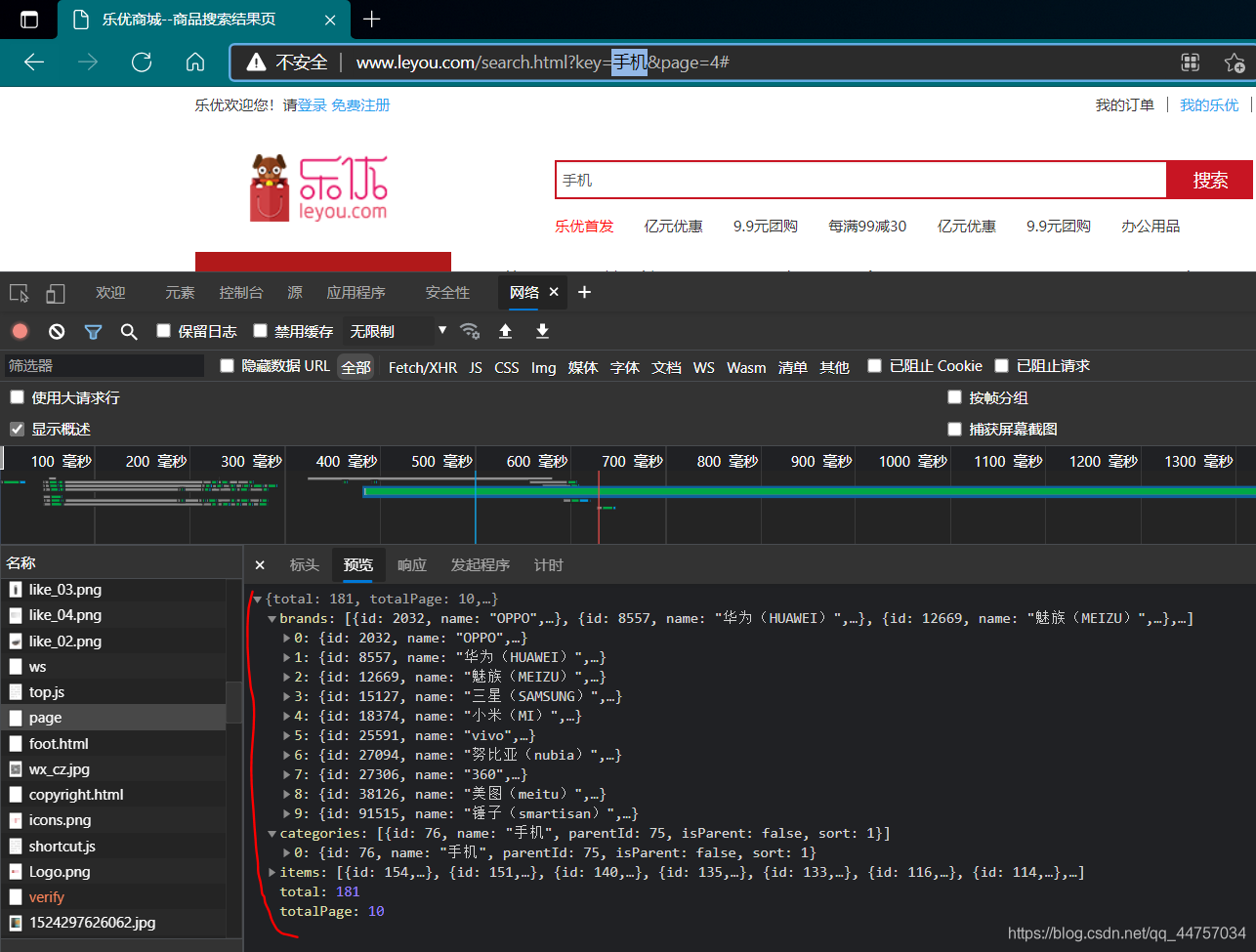This screenshot has width=1256, height=952.
Task: Open a new browser tab with plus
Action: 371,20
